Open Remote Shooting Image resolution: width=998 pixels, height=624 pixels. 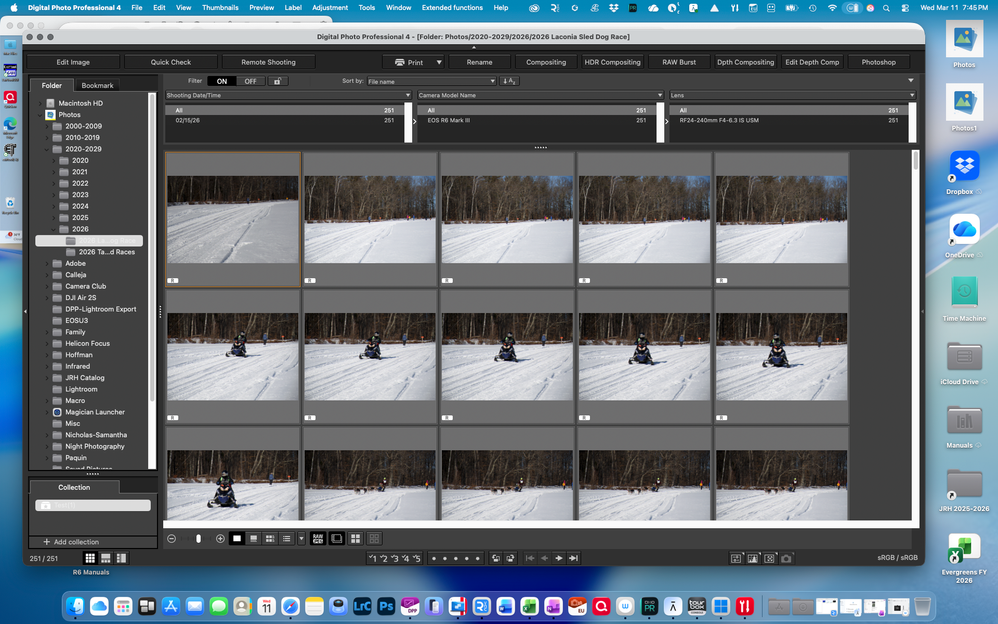(x=268, y=62)
